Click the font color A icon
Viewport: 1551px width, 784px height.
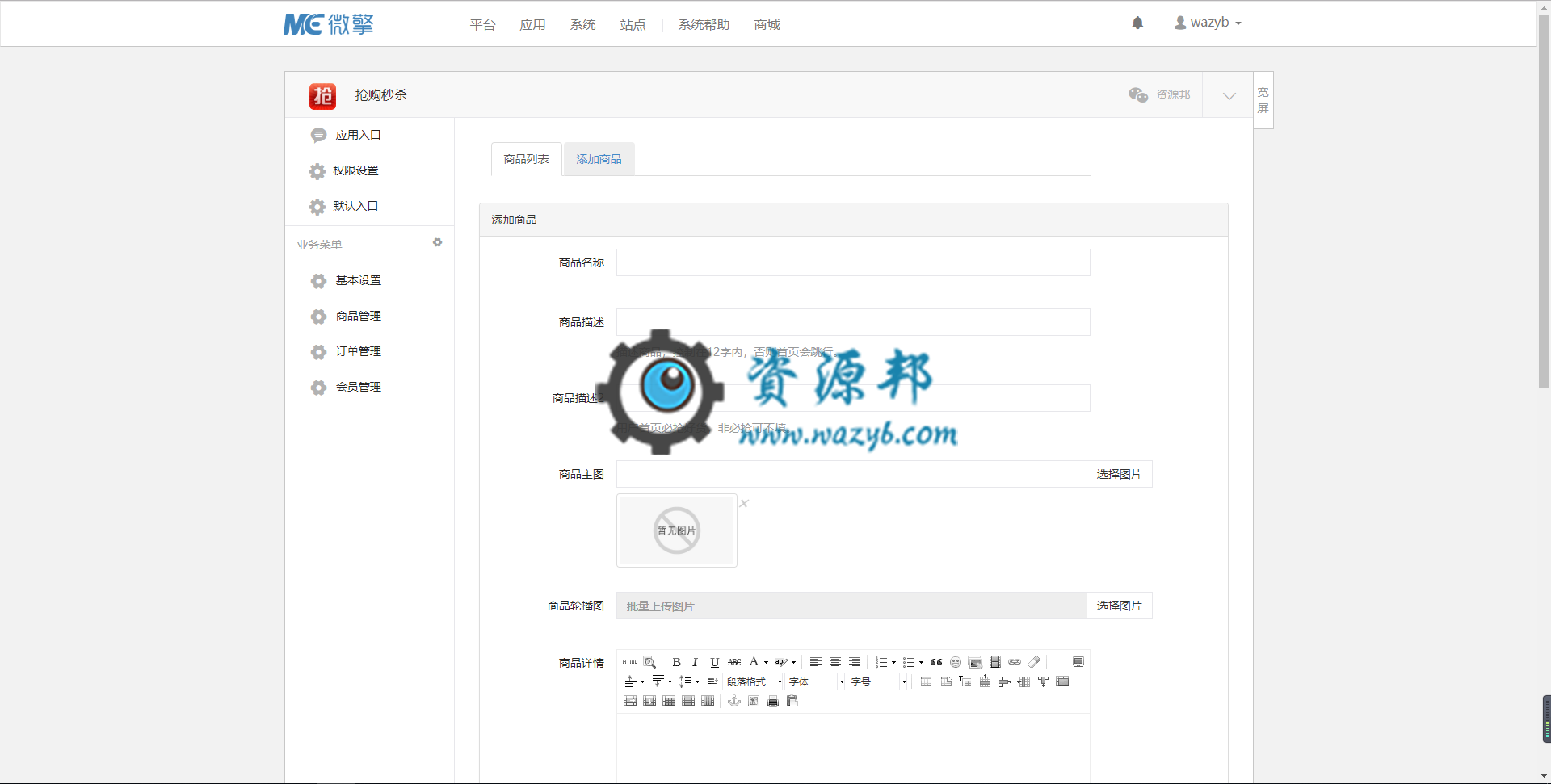click(x=754, y=661)
